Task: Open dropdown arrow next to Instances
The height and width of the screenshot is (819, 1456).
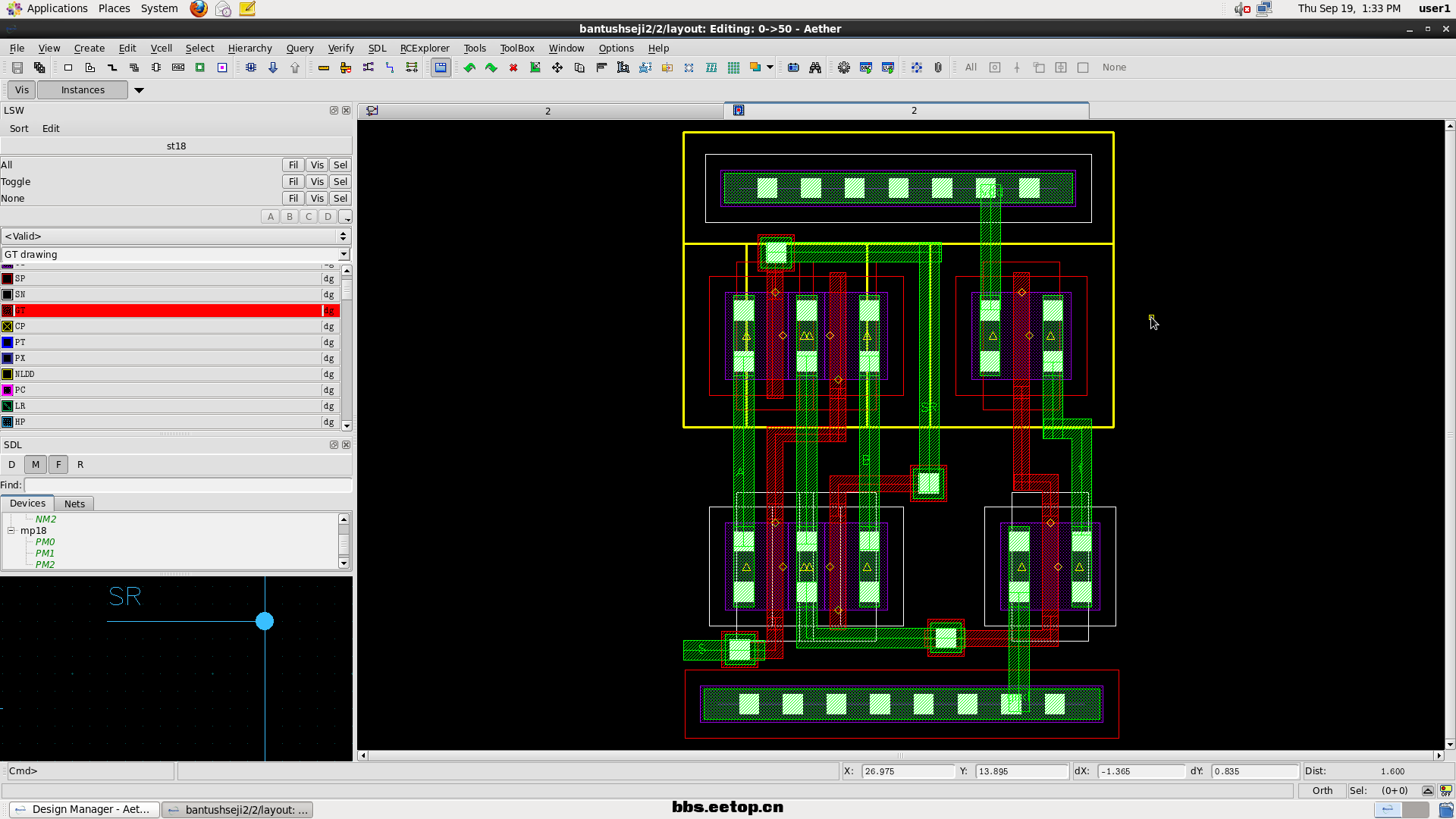Action: 139,90
